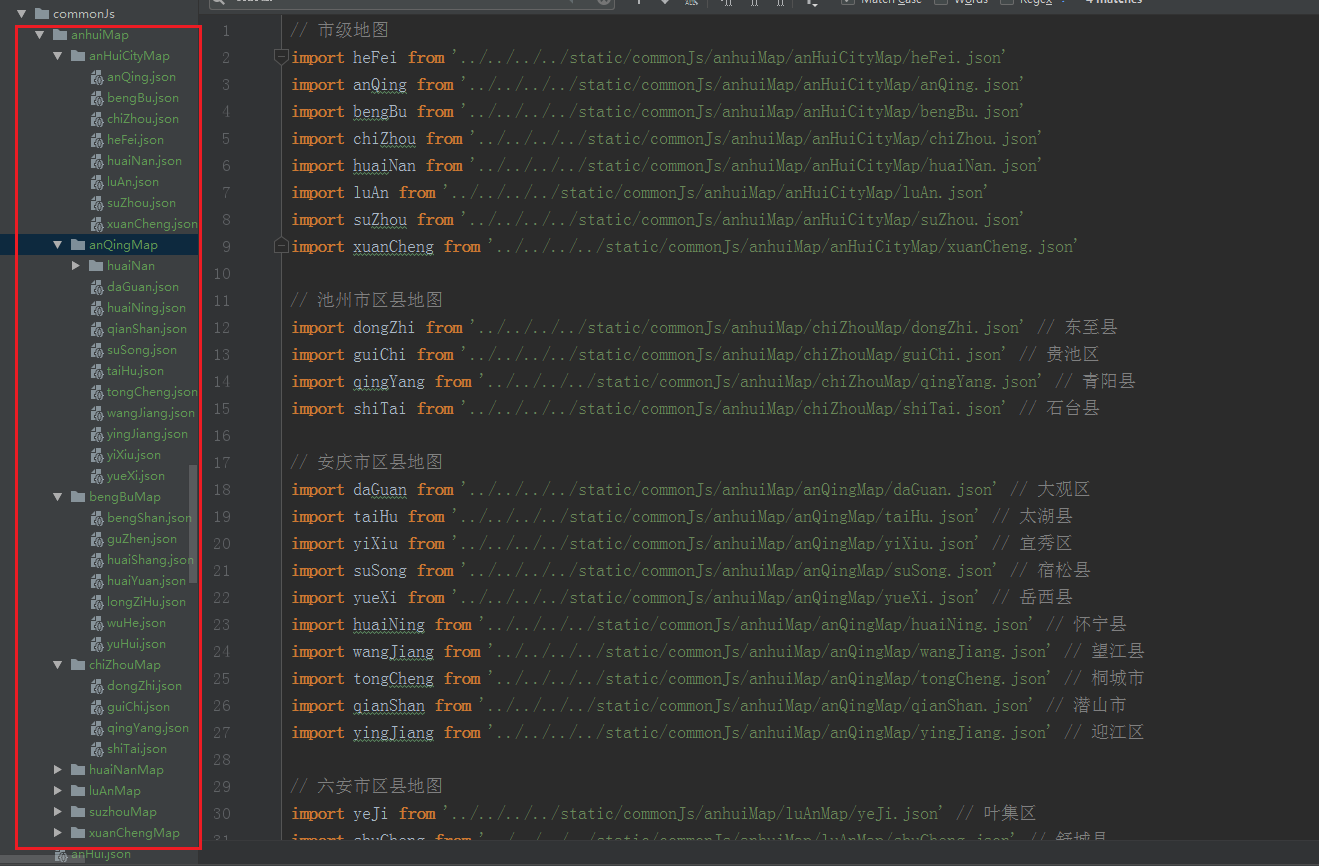
Task: Collapse the anHuiCityMap folder arrow
Action: point(58,56)
